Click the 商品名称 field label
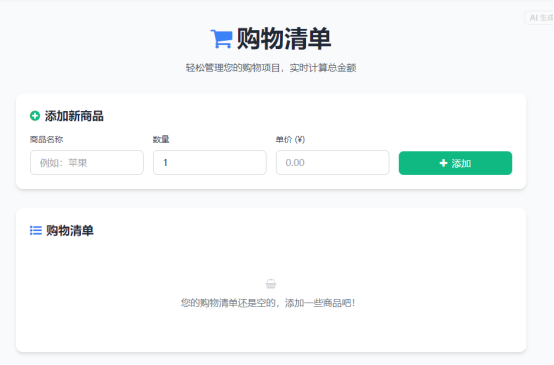The image size is (554, 365). tap(47, 140)
